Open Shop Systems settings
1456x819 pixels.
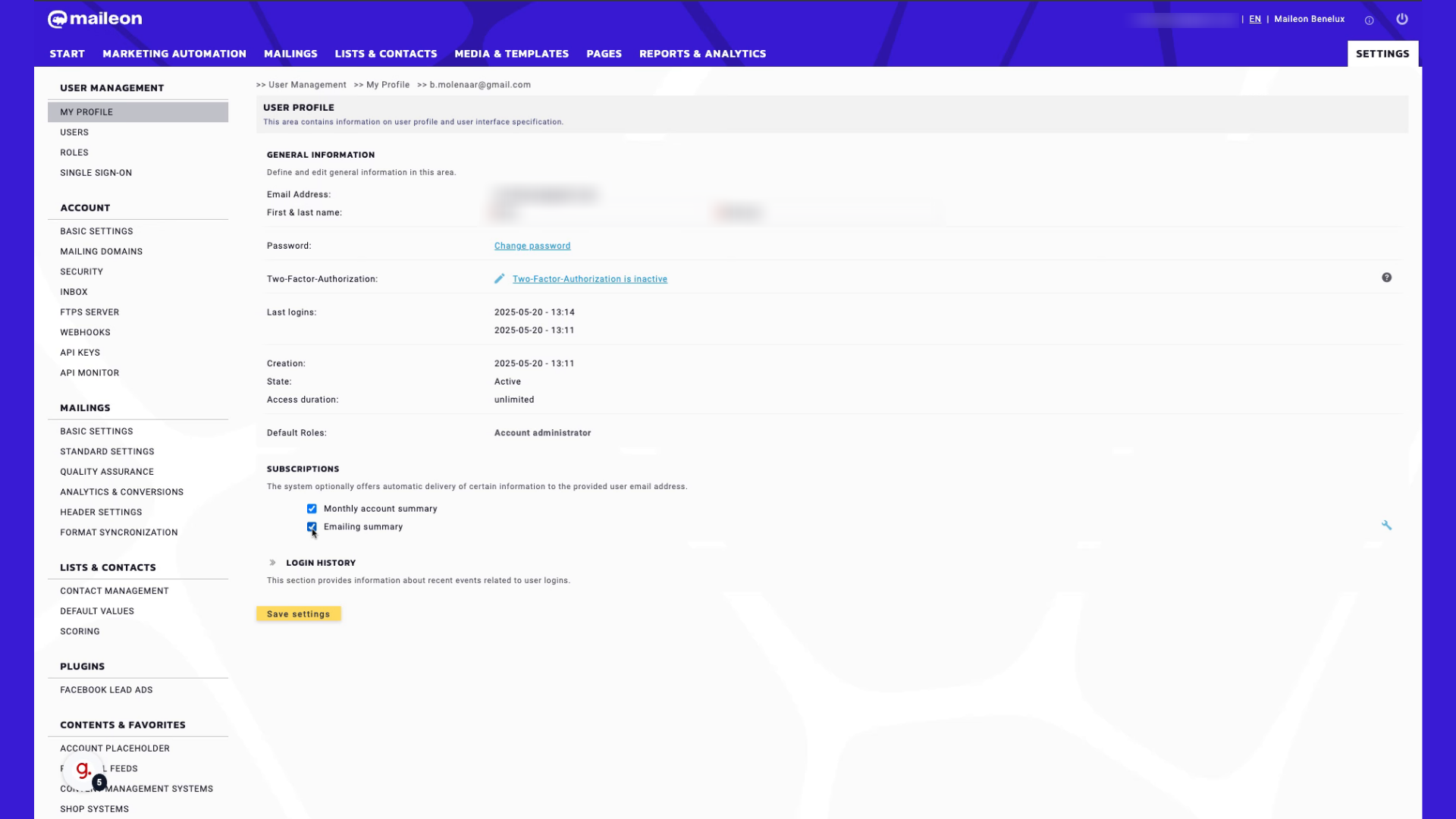[x=94, y=809]
